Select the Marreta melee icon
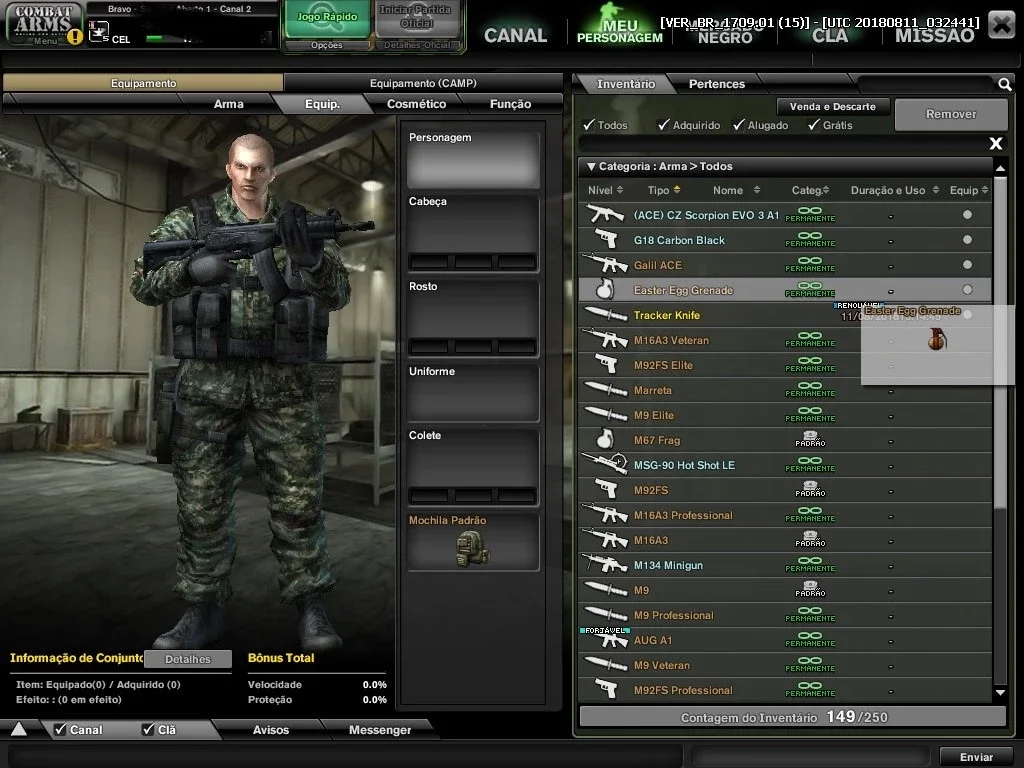This screenshot has width=1024, height=768. [x=605, y=390]
